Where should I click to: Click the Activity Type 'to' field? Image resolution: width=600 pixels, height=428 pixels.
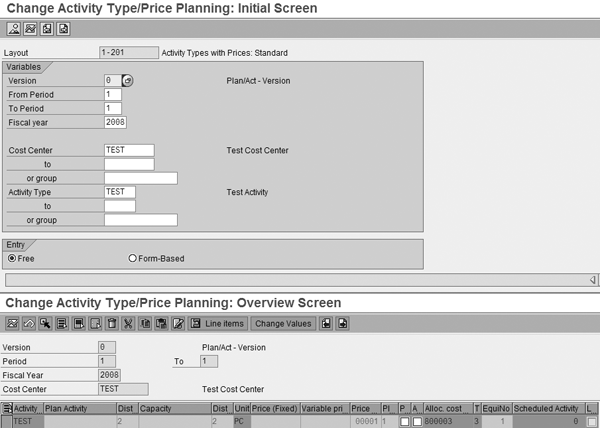pos(120,206)
